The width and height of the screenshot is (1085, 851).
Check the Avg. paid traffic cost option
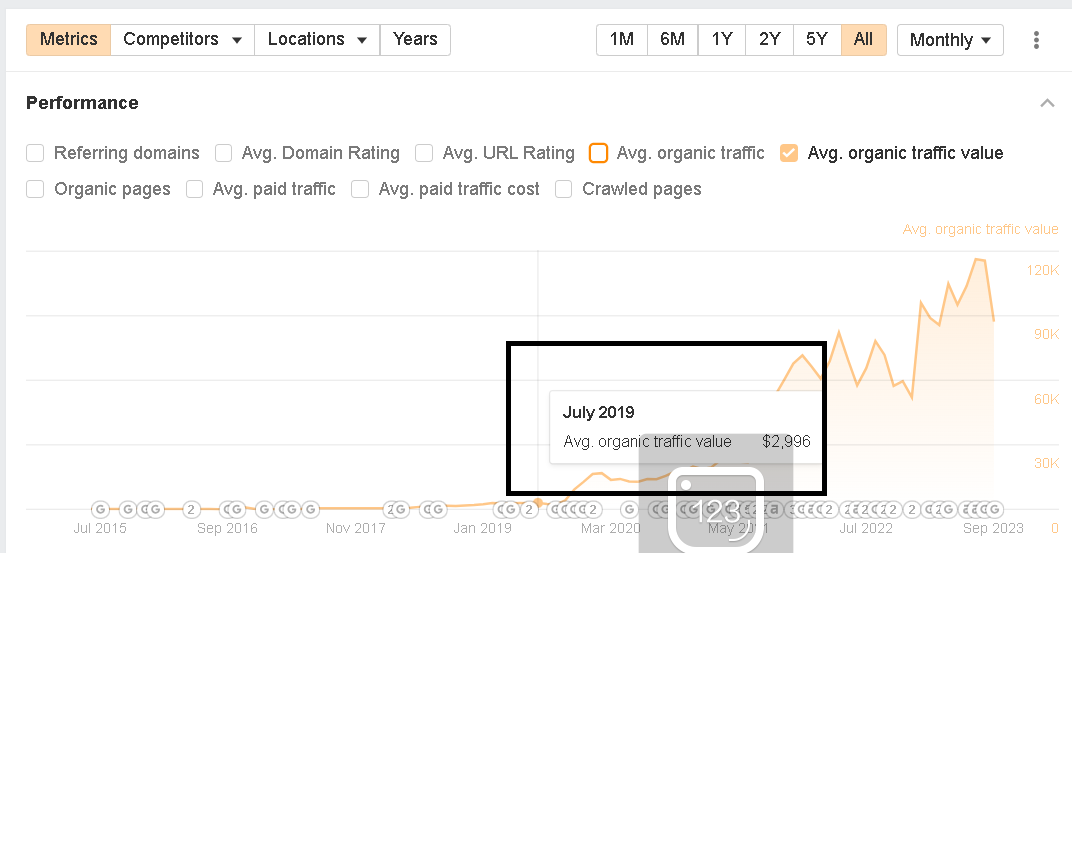pyautogui.click(x=360, y=189)
